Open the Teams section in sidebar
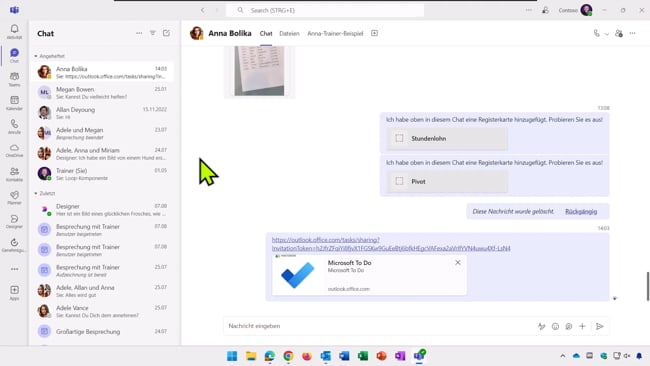The width and height of the screenshot is (650, 366). (x=15, y=79)
